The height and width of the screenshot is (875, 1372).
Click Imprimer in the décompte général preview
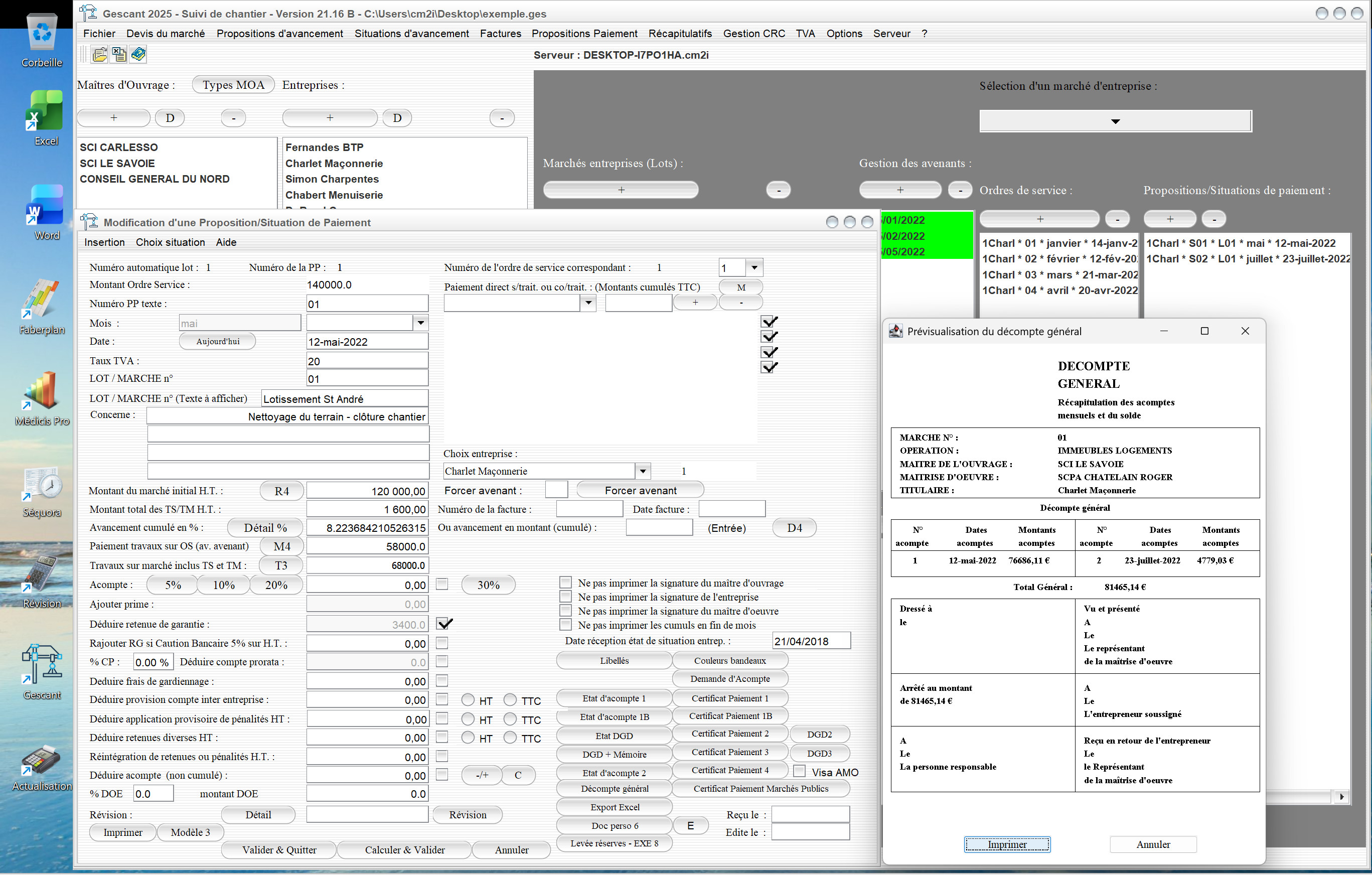[x=1007, y=844]
